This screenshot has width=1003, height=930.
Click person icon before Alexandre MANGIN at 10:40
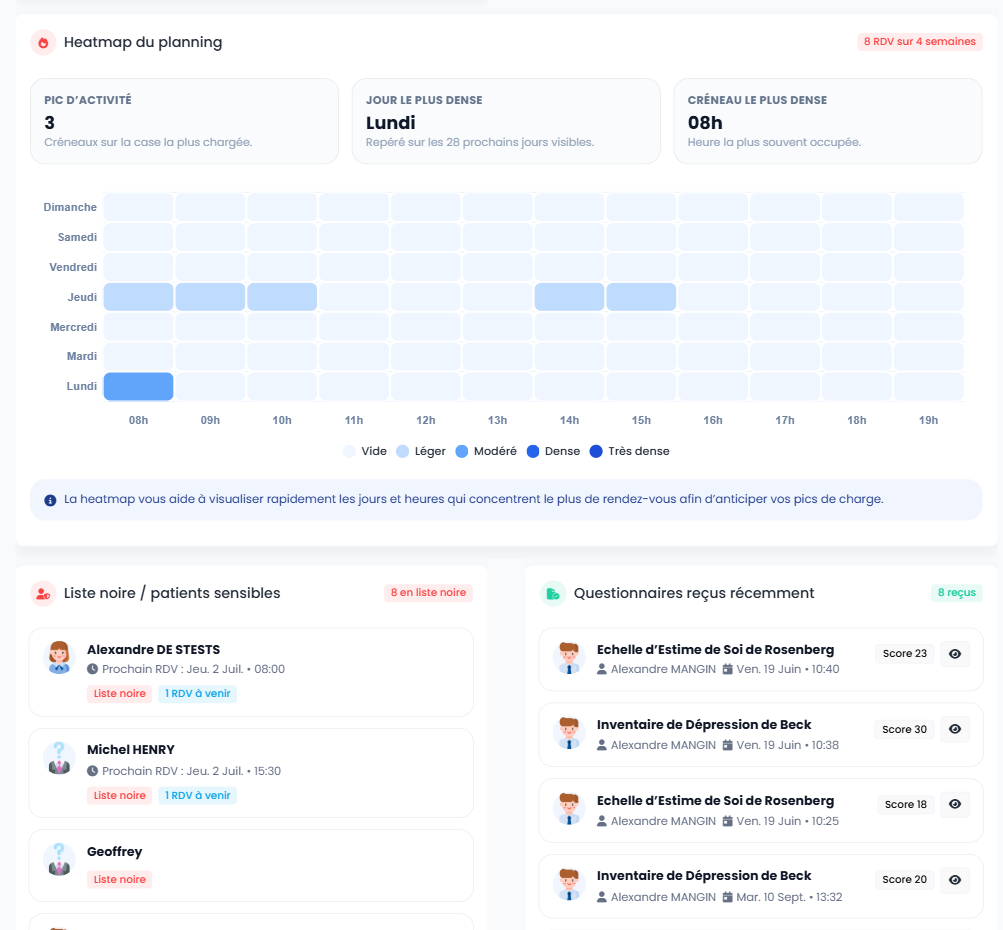[x=602, y=669]
